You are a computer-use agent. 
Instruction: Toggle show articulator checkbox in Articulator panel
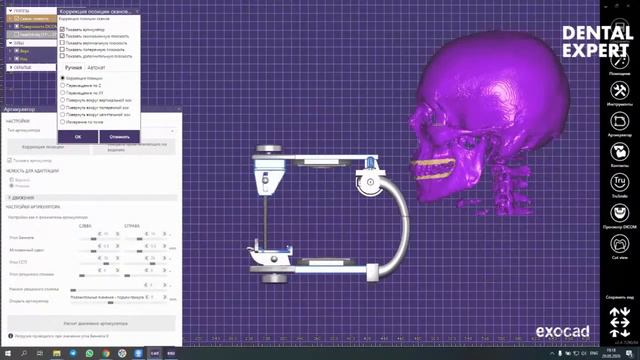tap(9, 160)
